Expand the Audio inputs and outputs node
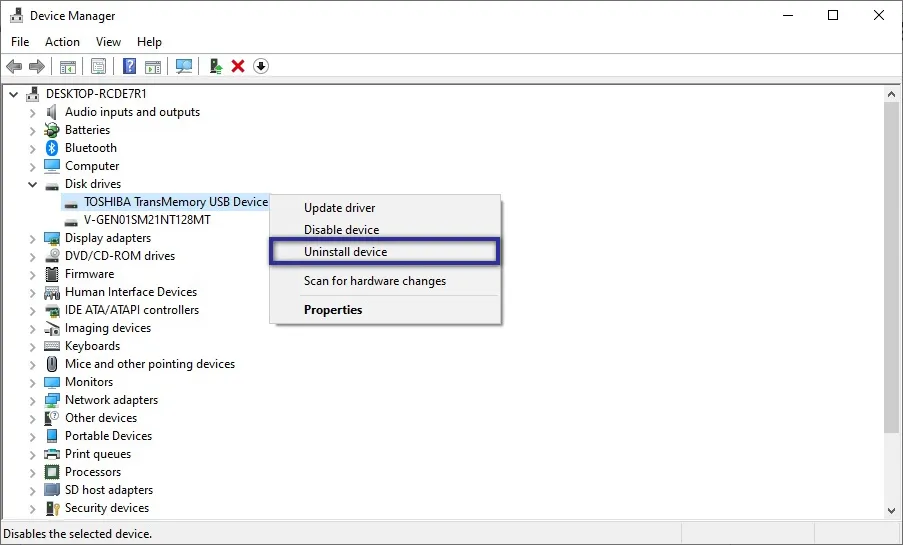Viewport: 903px width, 545px height. (33, 112)
